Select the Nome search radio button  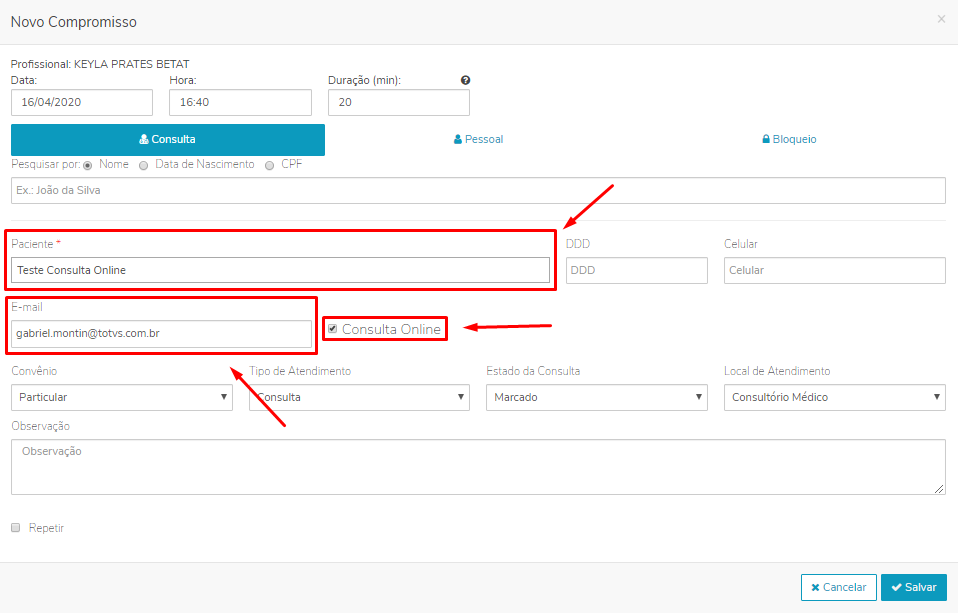(88, 166)
